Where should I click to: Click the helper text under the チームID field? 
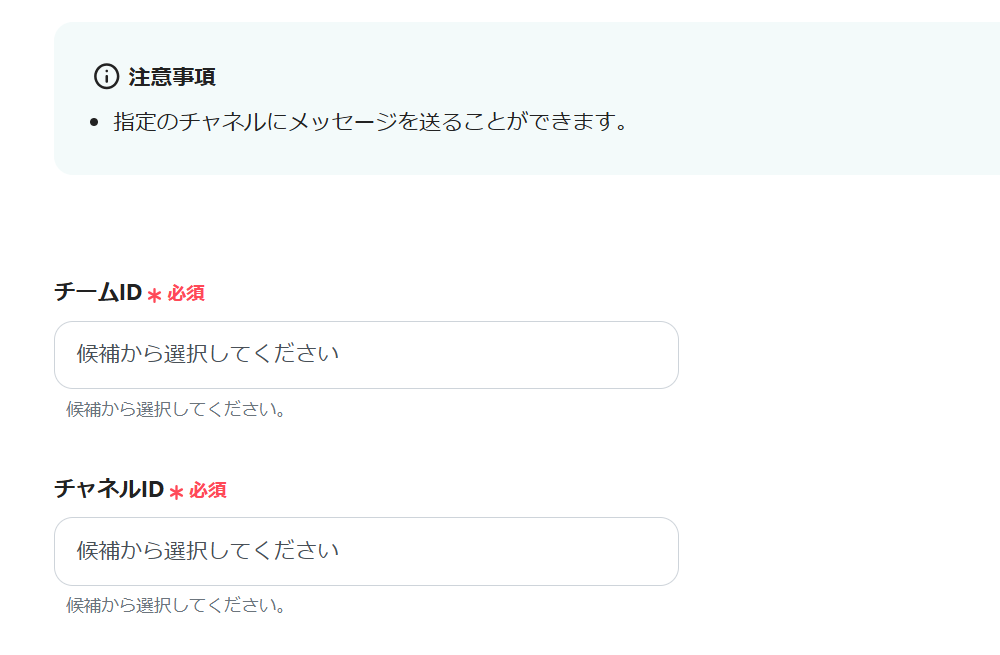(176, 410)
